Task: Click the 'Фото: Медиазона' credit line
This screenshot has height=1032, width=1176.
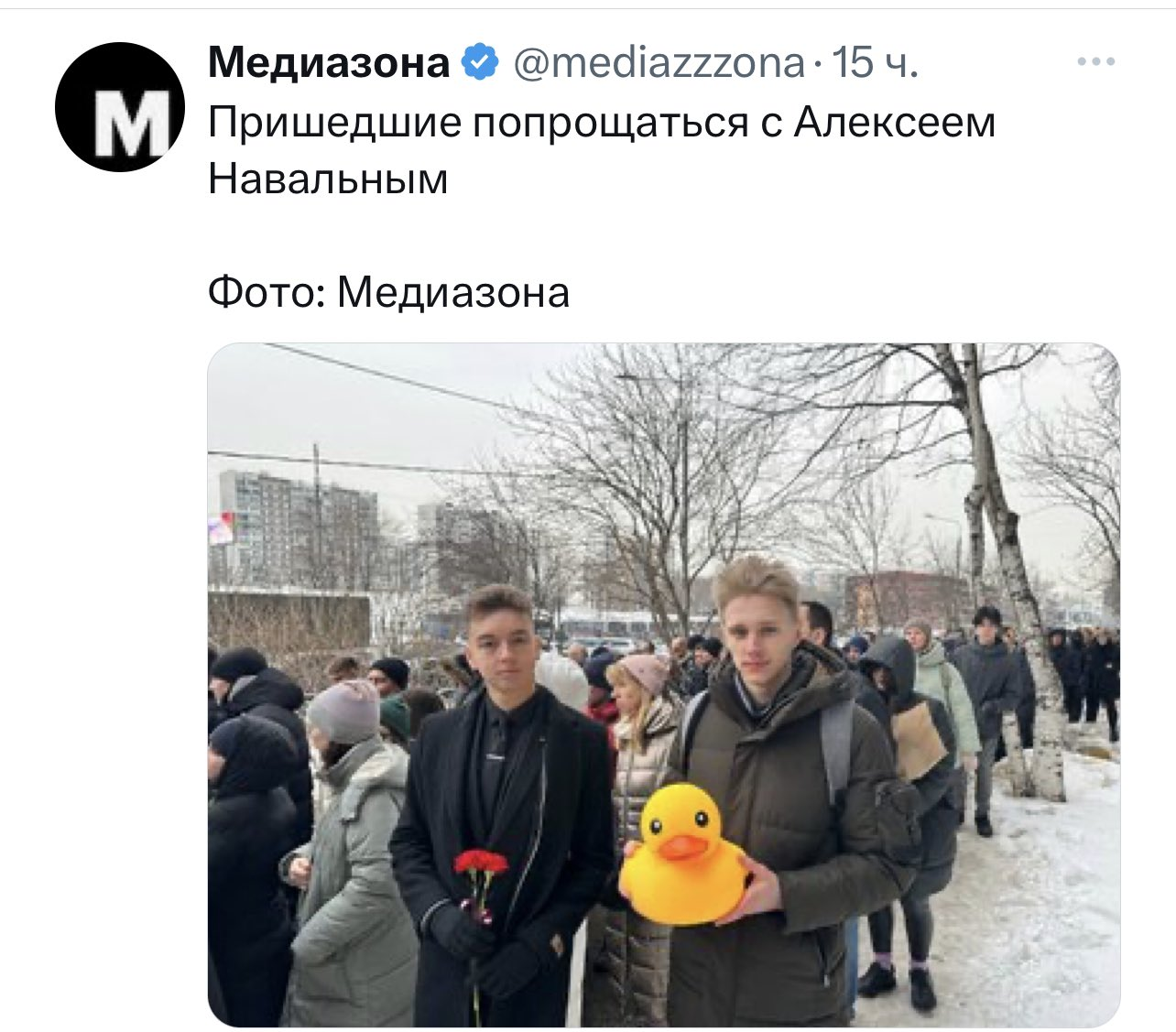Action: click(388, 293)
